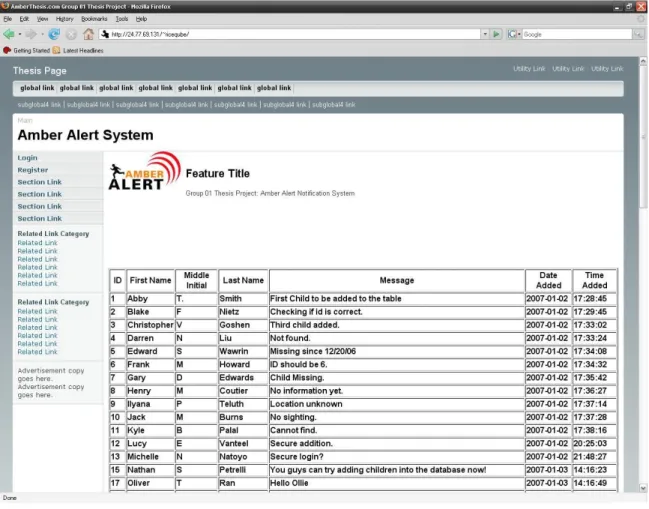Click the time cell '14:16:49'

tap(594, 483)
